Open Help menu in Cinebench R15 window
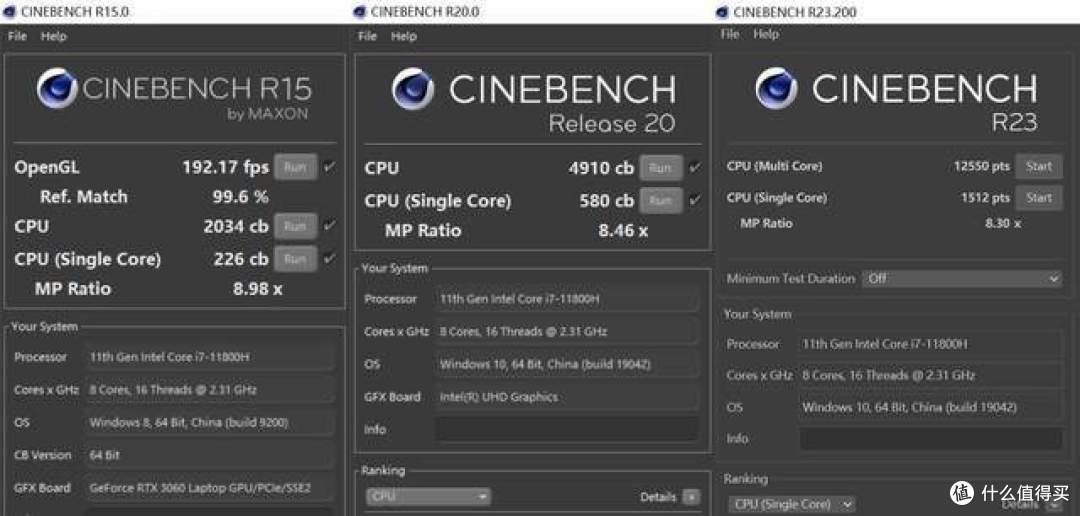The height and width of the screenshot is (516, 1080). tap(53, 37)
